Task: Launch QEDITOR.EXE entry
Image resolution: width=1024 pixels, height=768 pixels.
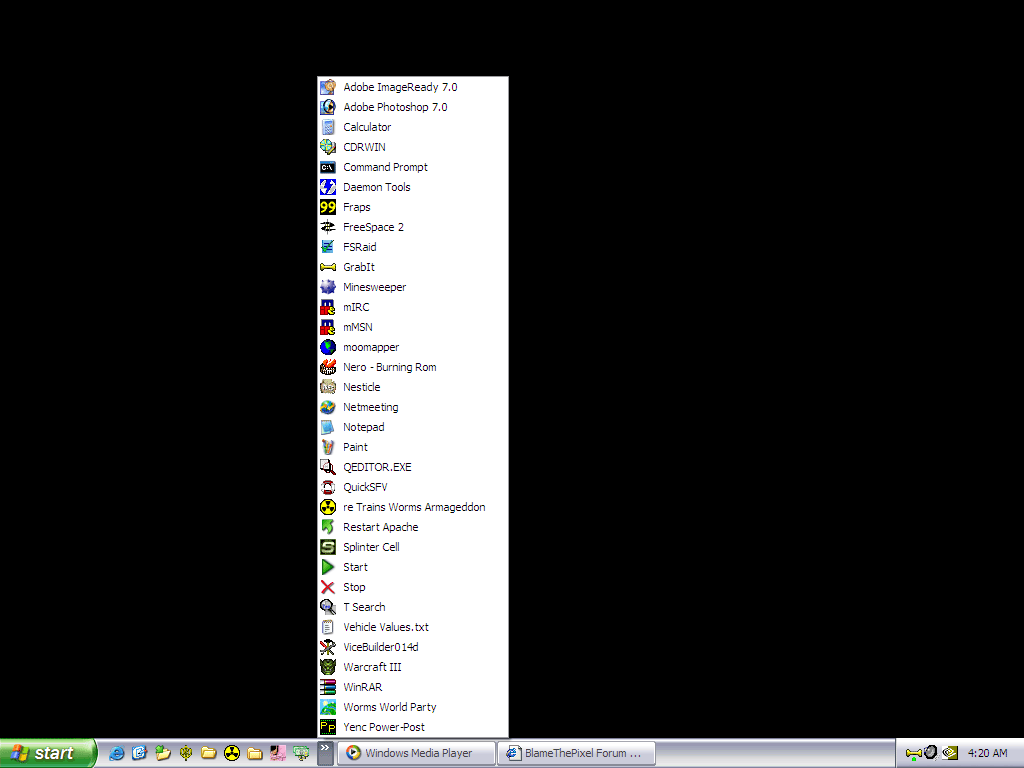Action: pyautogui.click(x=413, y=467)
